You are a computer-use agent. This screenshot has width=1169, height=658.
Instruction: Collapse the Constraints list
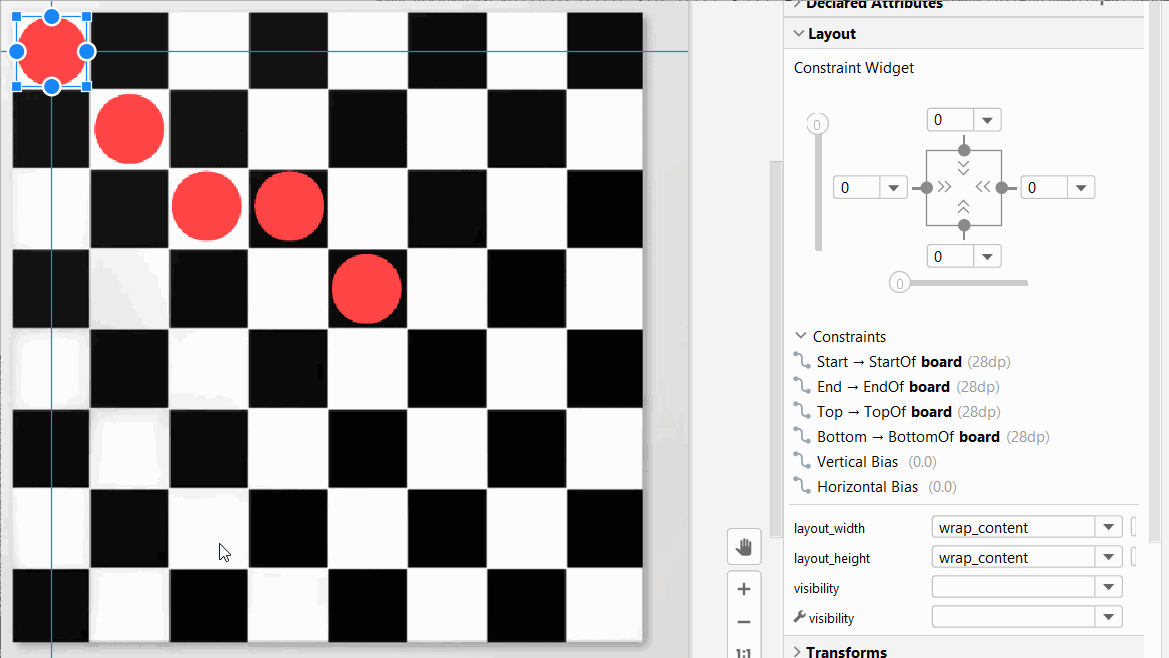(x=801, y=336)
